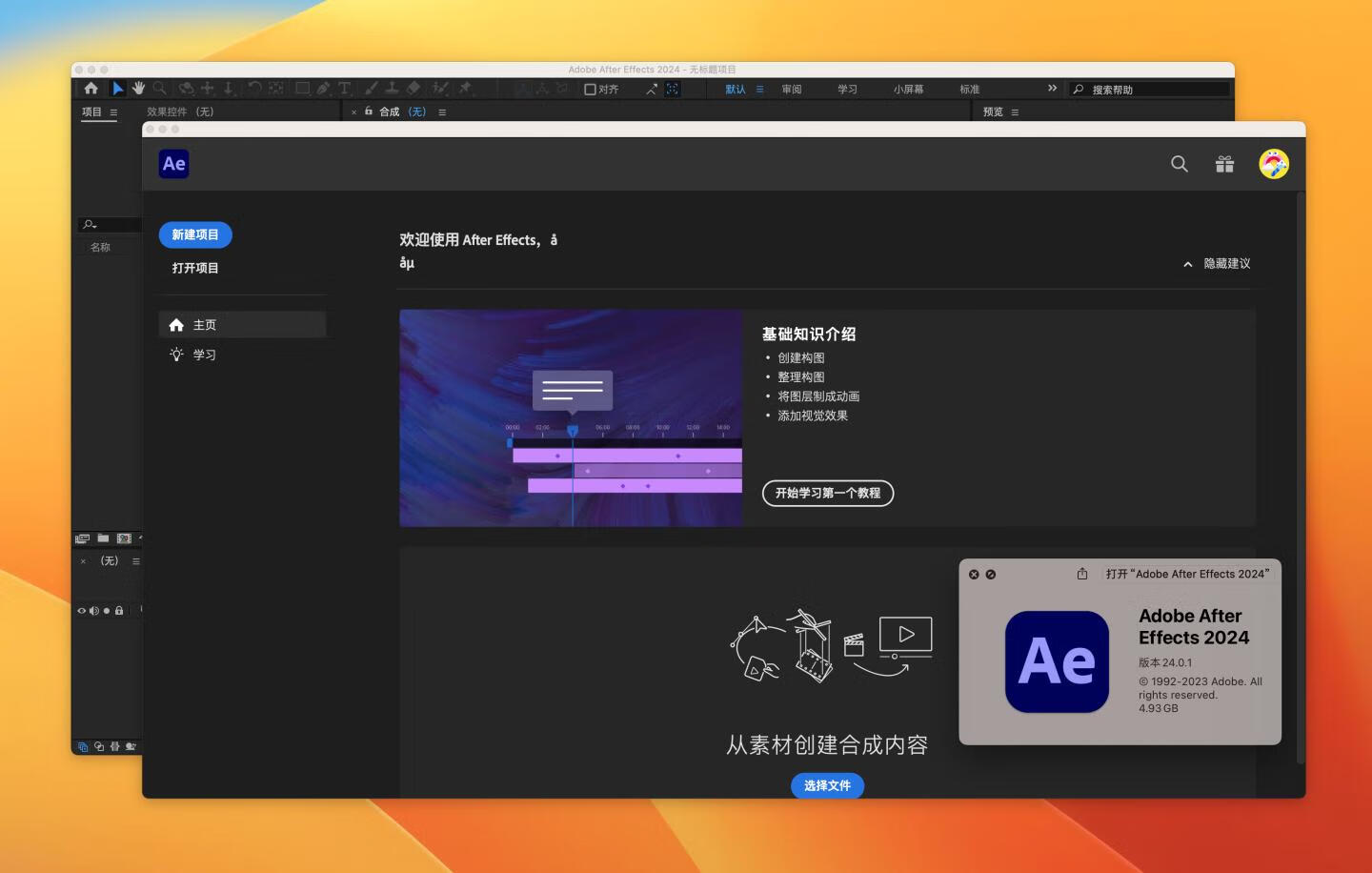Viewport: 1372px width, 873px height.
Task: Click the tutorial timeline thumbnail image
Action: coord(571,417)
